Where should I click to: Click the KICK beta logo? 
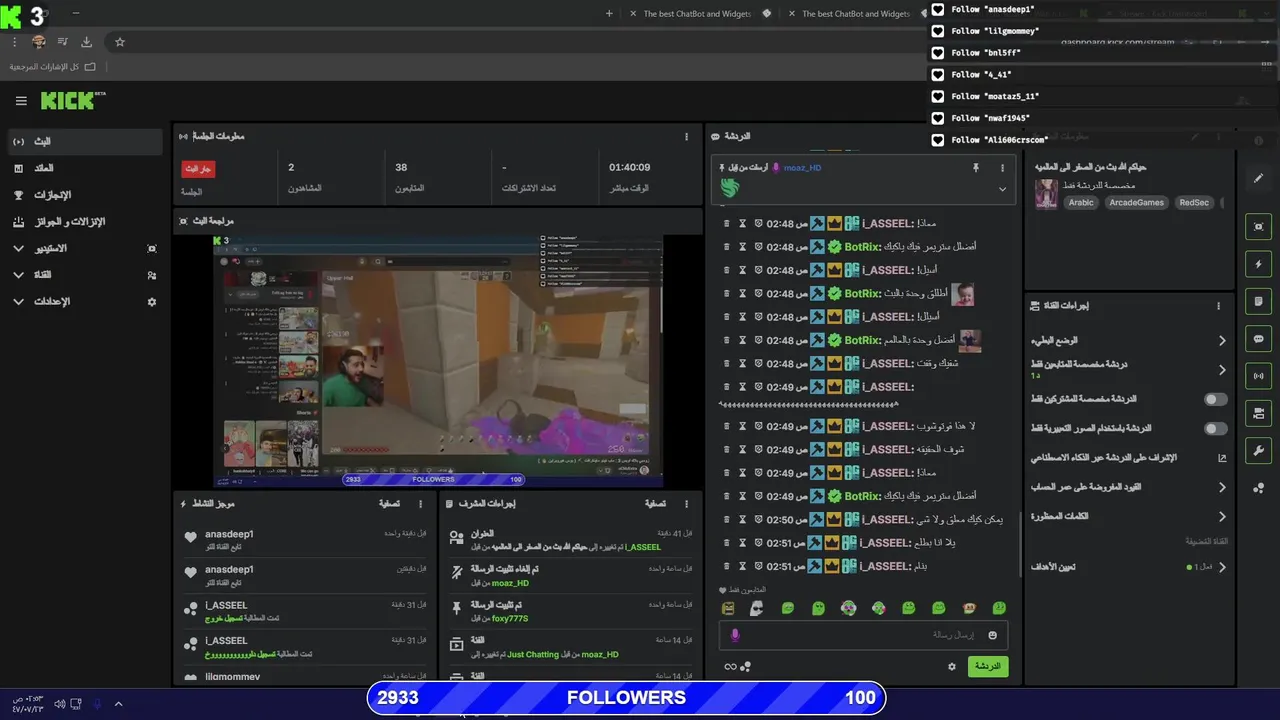[x=73, y=100]
